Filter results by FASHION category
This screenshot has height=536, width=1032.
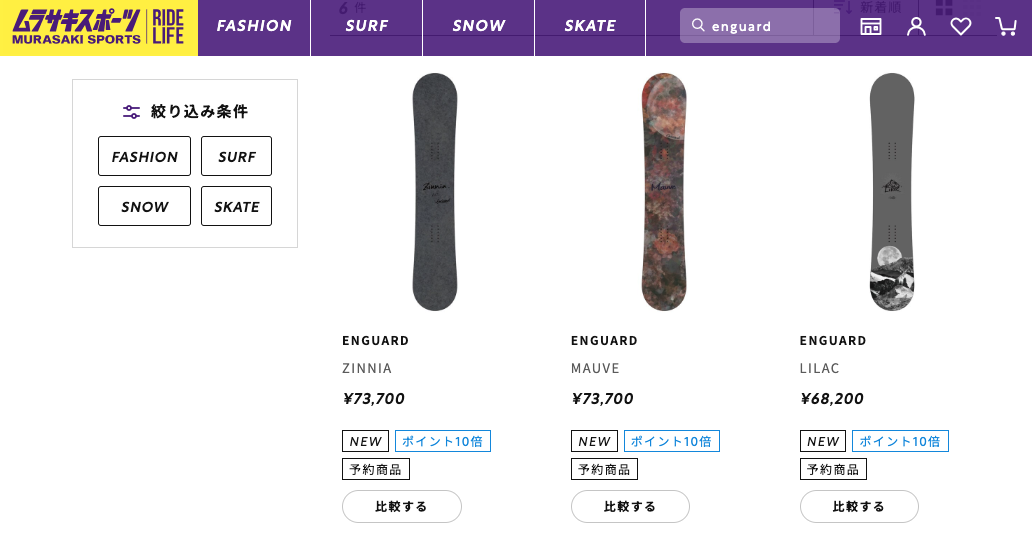click(144, 157)
